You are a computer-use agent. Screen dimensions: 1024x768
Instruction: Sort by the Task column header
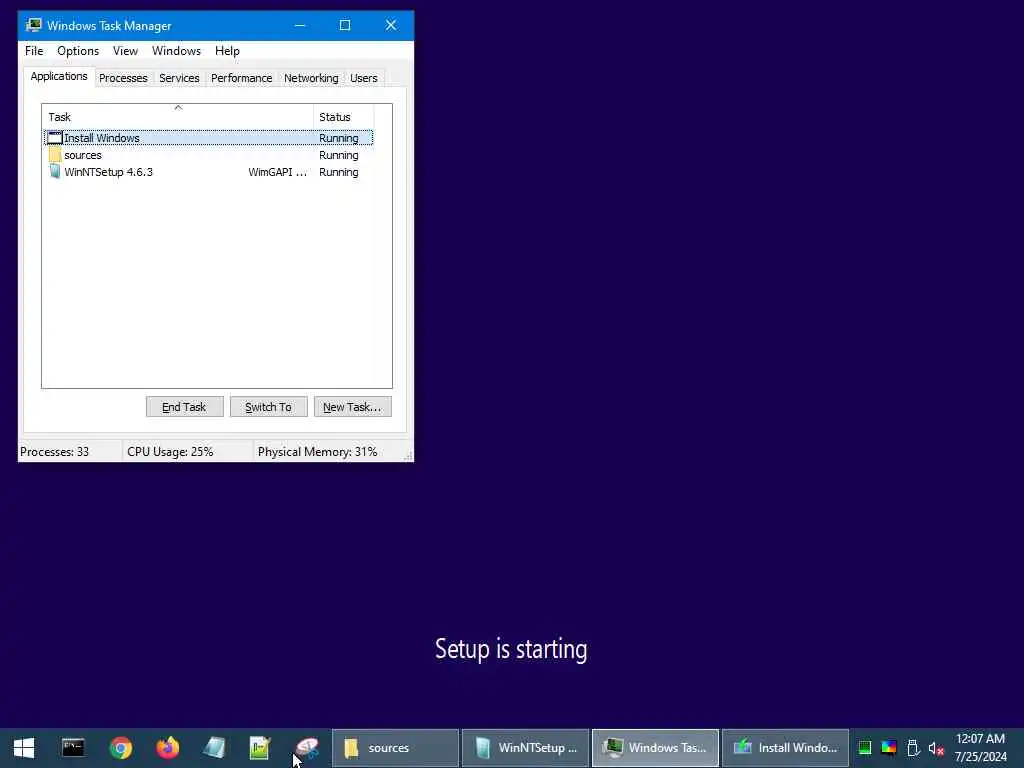click(x=178, y=117)
